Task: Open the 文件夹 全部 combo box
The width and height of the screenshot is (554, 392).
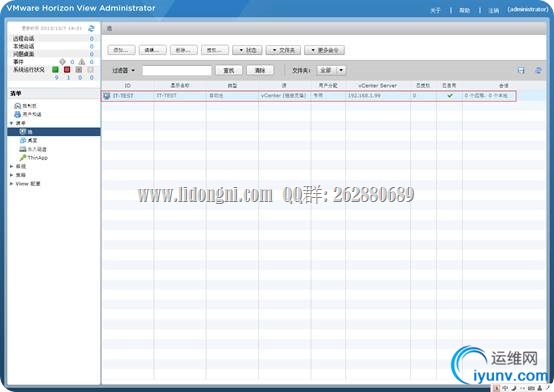Action: click(331, 70)
